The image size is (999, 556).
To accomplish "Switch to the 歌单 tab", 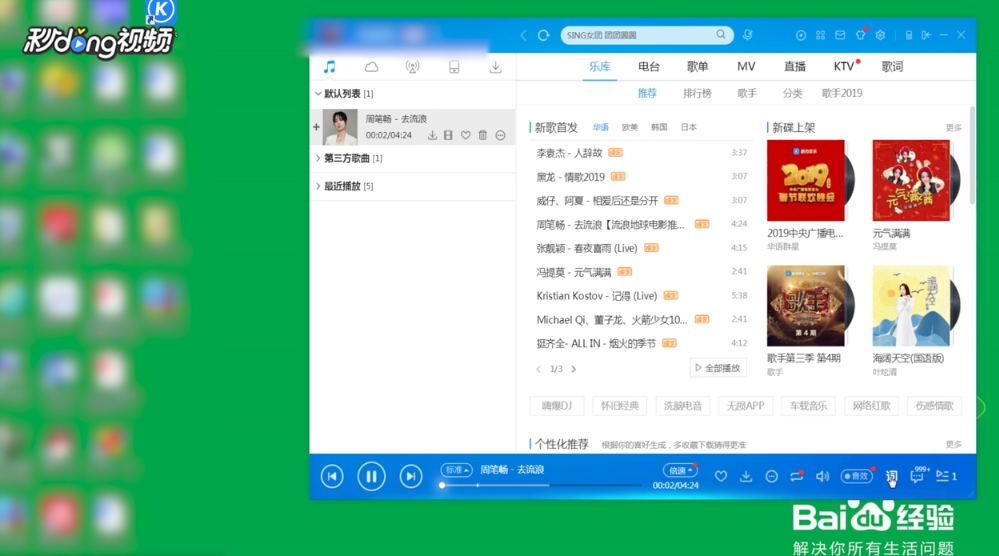I will tap(698, 66).
